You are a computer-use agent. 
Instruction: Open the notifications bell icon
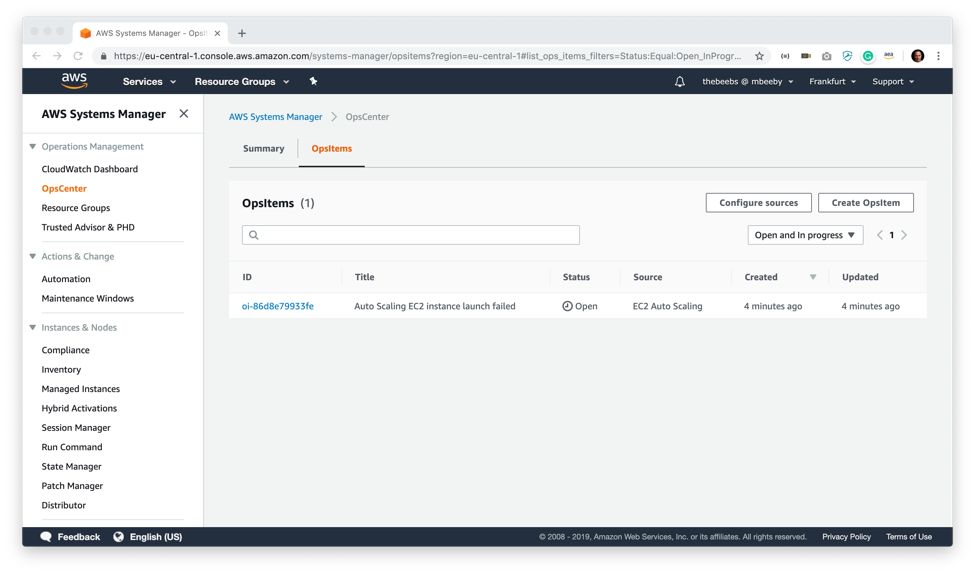pos(680,81)
